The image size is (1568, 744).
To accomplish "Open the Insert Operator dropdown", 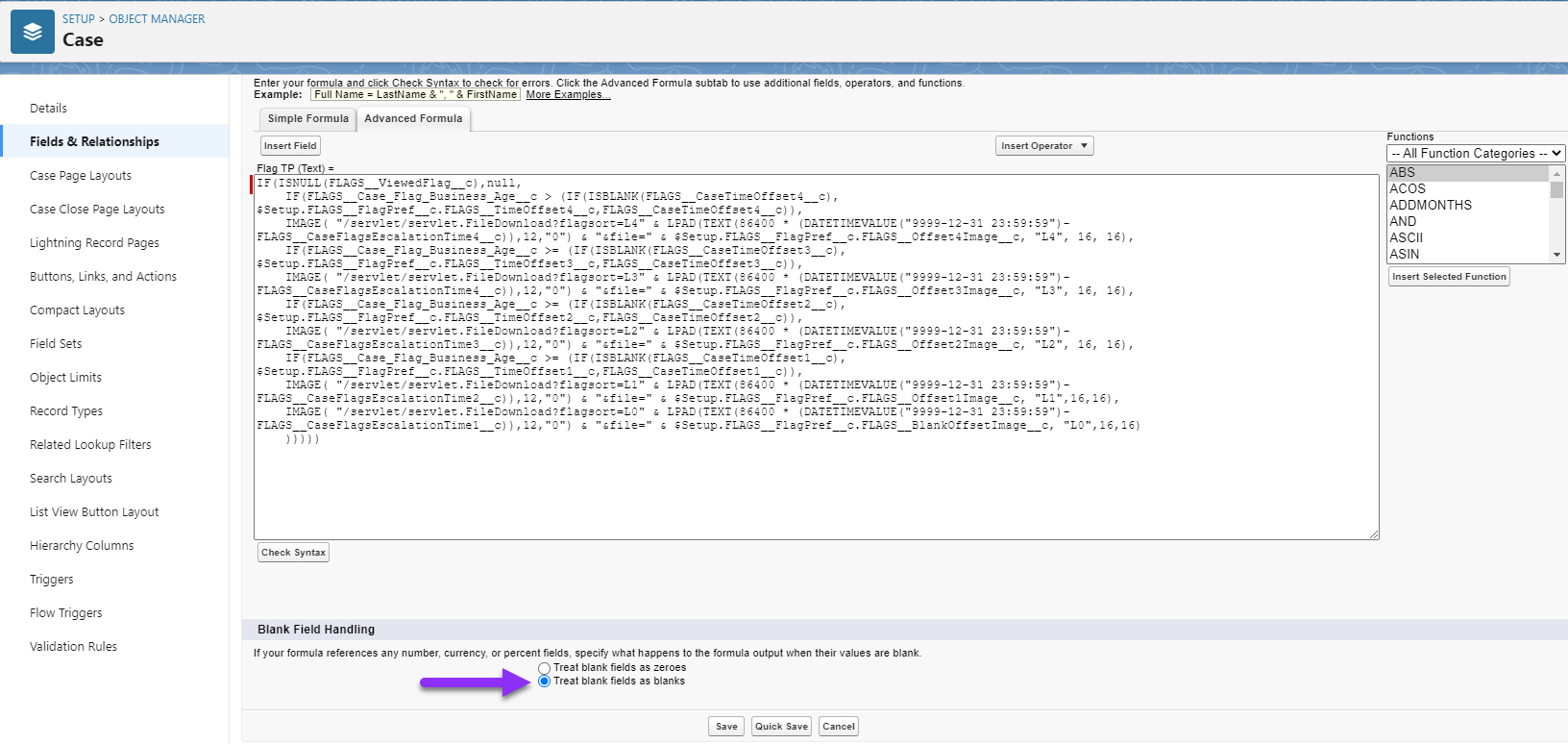I will tap(1044, 146).
